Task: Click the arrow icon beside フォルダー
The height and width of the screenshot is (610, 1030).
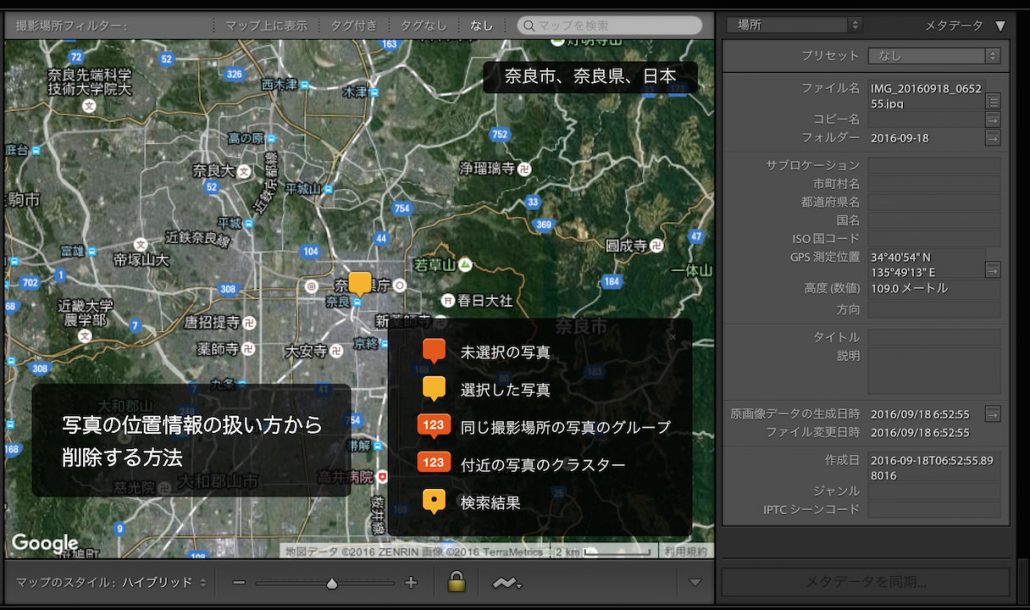Action: (993, 138)
